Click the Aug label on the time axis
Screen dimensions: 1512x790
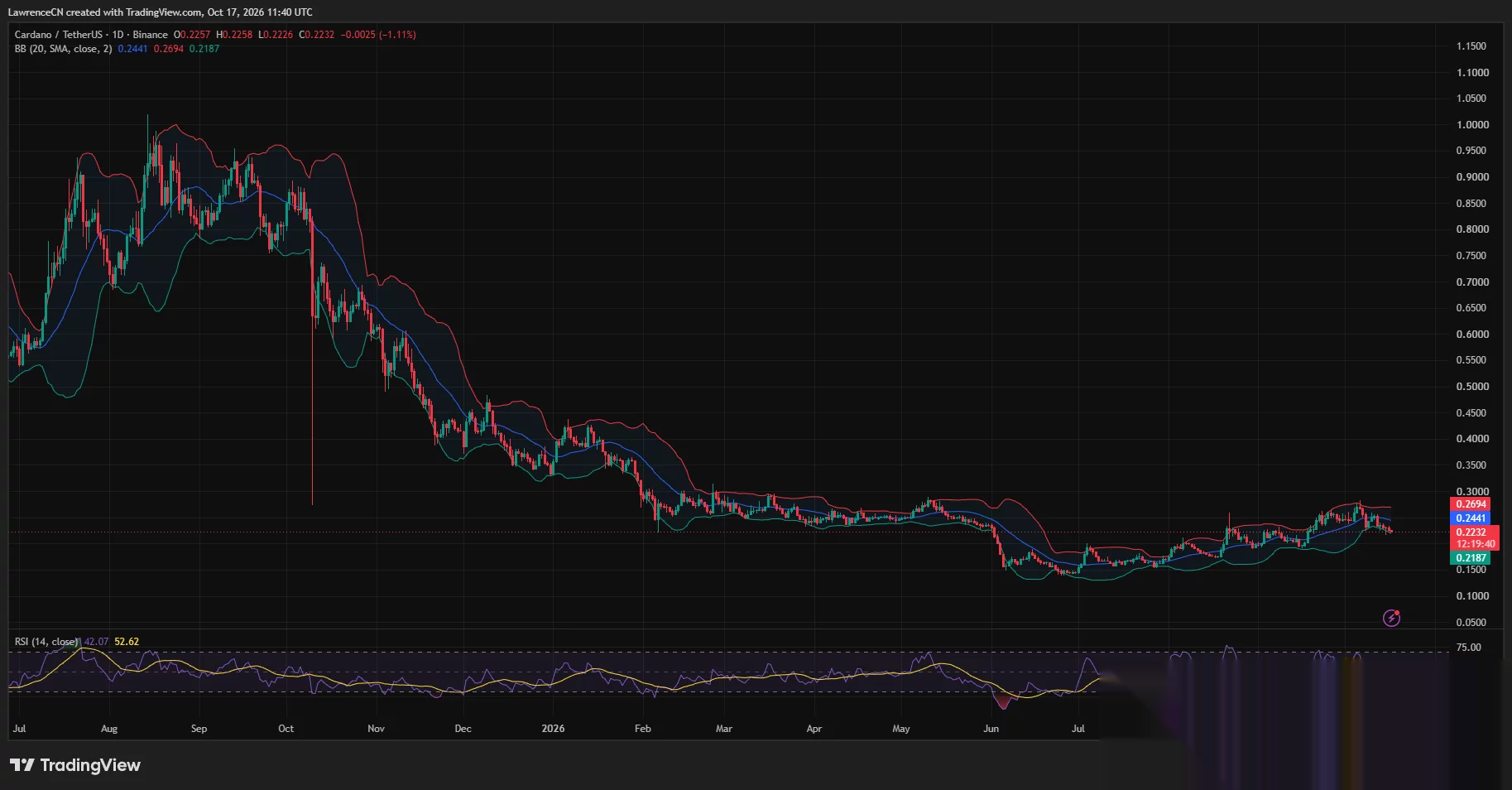click(x=109, y=729)
